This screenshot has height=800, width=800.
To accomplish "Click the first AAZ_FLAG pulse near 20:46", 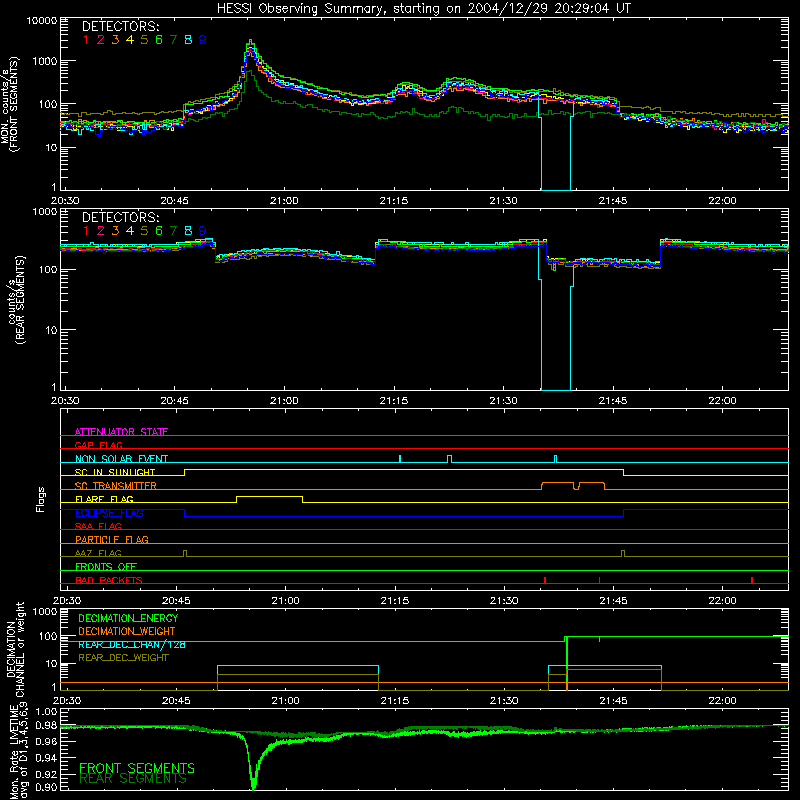I will click(185, 553).
